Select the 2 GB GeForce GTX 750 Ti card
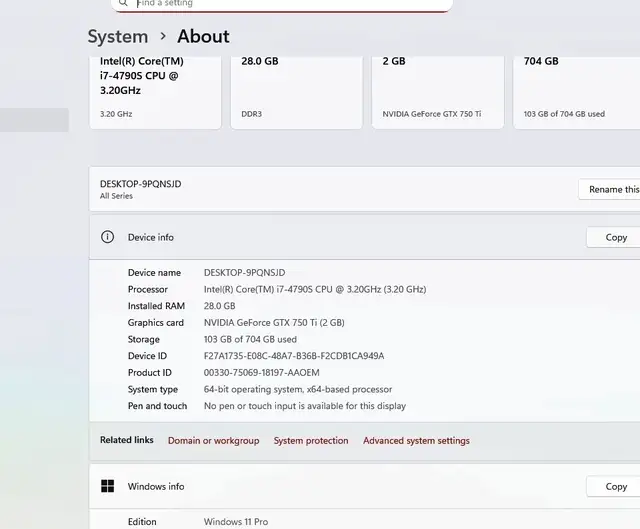Viewport: 640px width, 529px height. coord(438,92)
